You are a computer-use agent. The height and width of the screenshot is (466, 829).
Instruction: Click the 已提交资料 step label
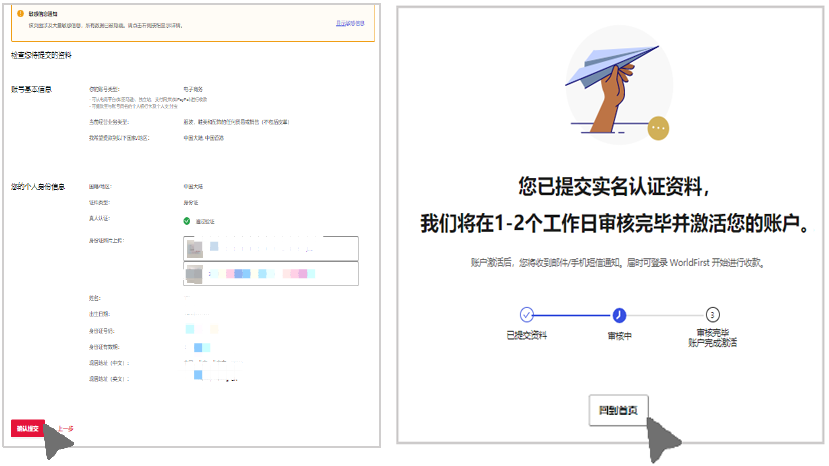[527, 335]
